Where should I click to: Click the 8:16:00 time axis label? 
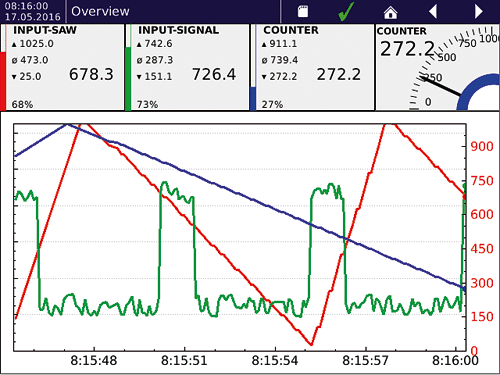tap(455, 360)
